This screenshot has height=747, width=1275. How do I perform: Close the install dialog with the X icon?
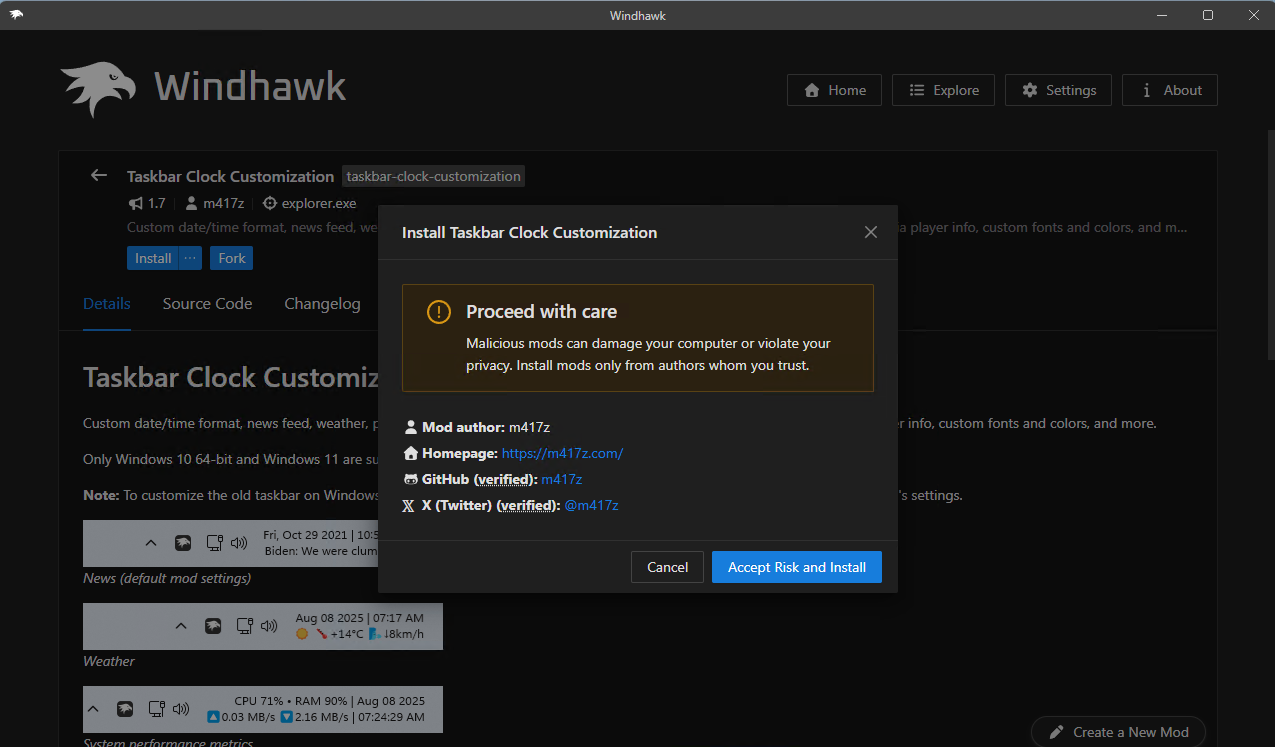click(x=870, y=232)
